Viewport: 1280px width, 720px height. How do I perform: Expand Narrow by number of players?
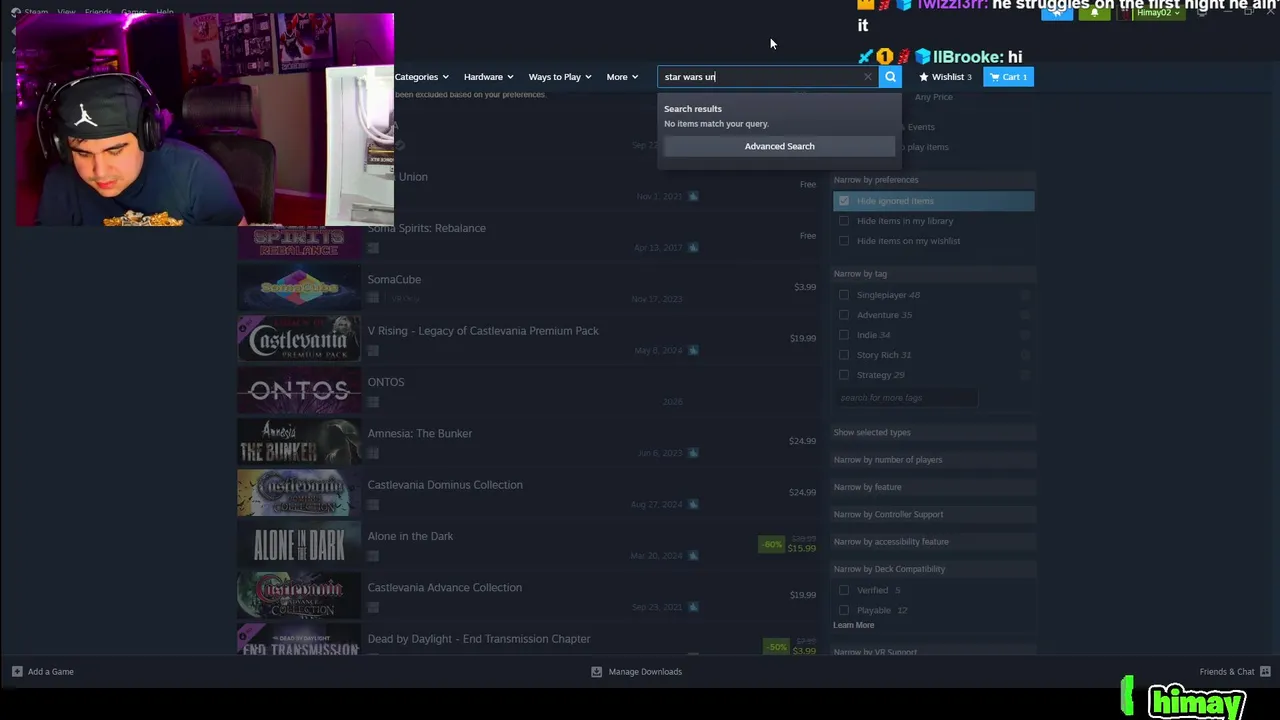933,460
